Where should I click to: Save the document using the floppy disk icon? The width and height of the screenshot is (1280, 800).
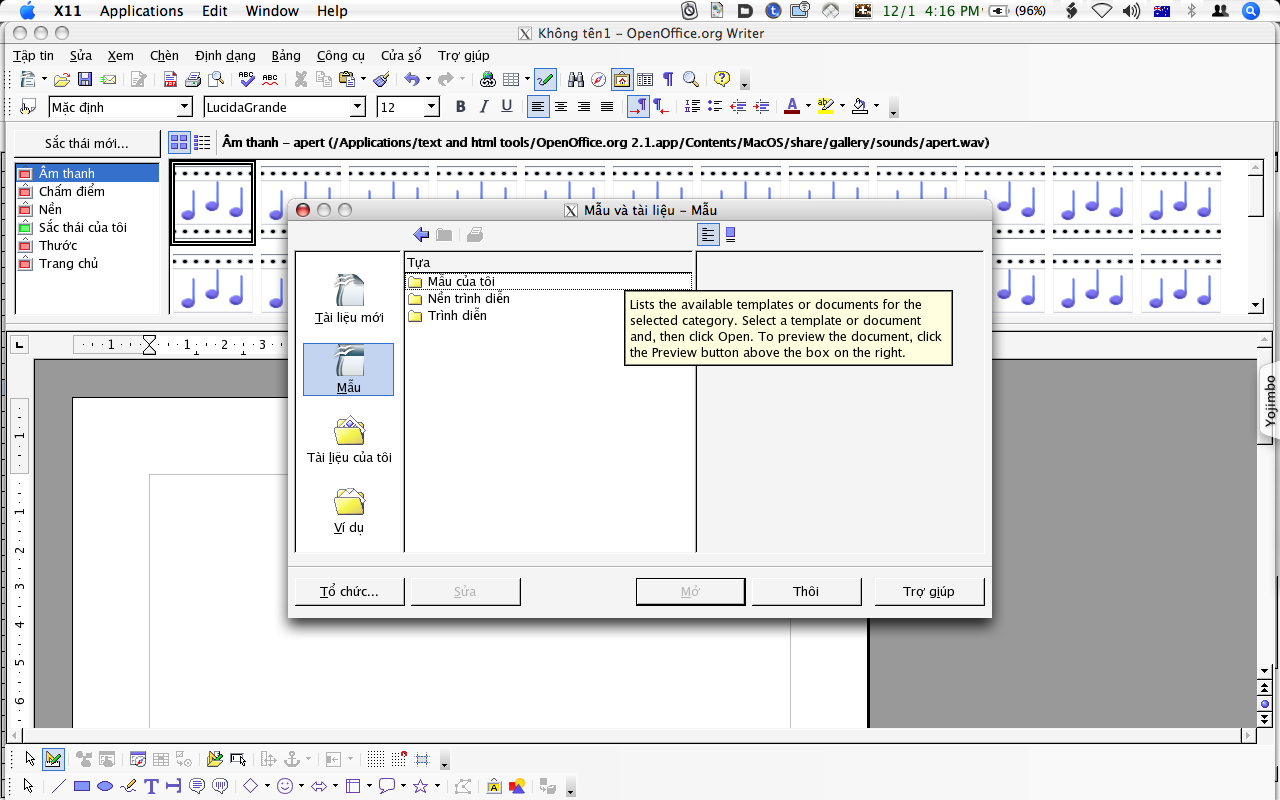tap(85, 80)
